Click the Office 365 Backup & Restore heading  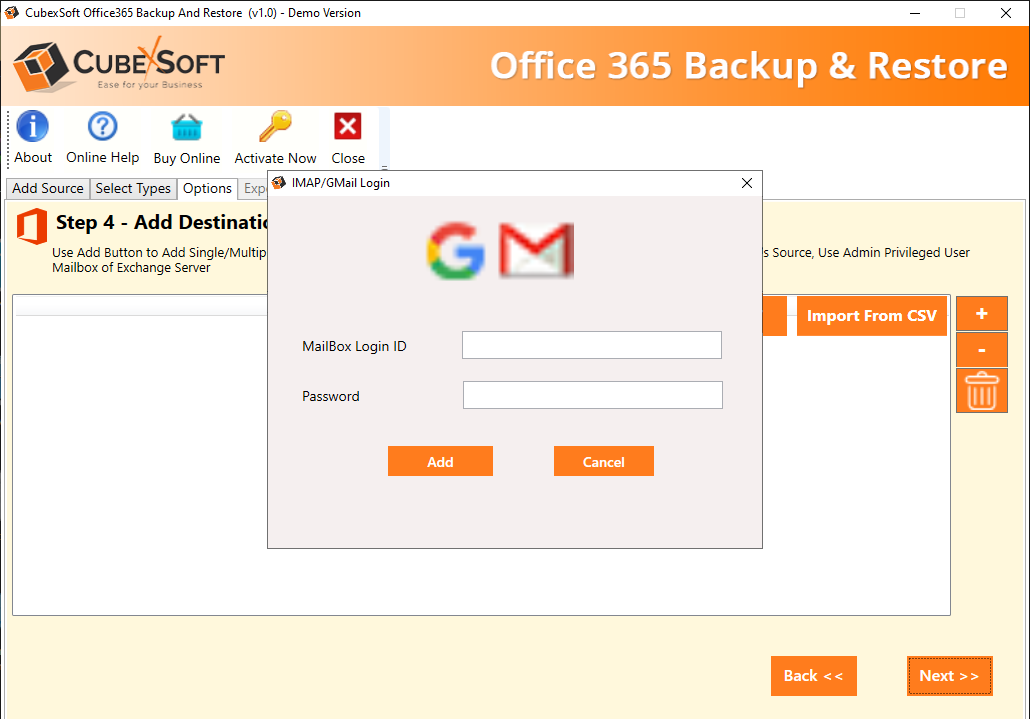[749, 66]
